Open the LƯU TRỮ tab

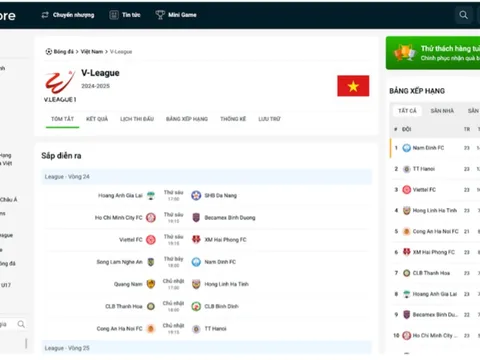click(269, 119)
